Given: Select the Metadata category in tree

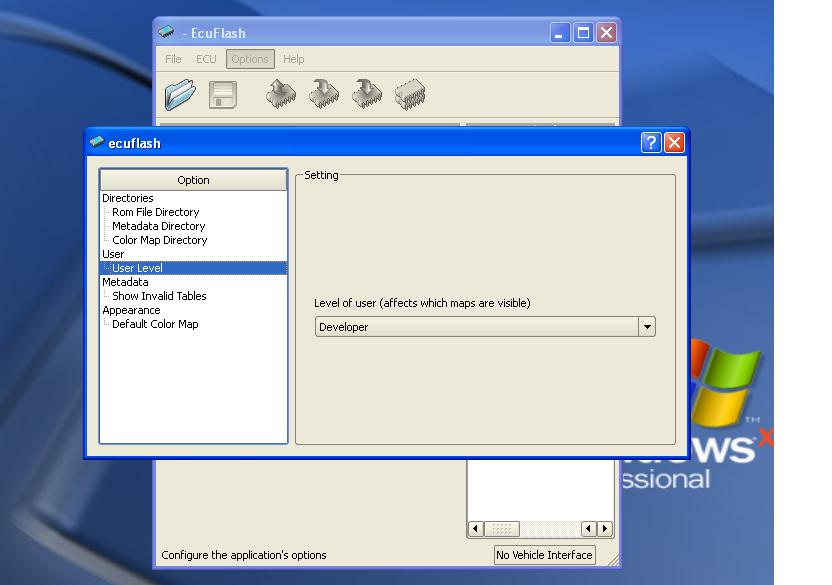Looking at the screenshot, I should [125, 282].
